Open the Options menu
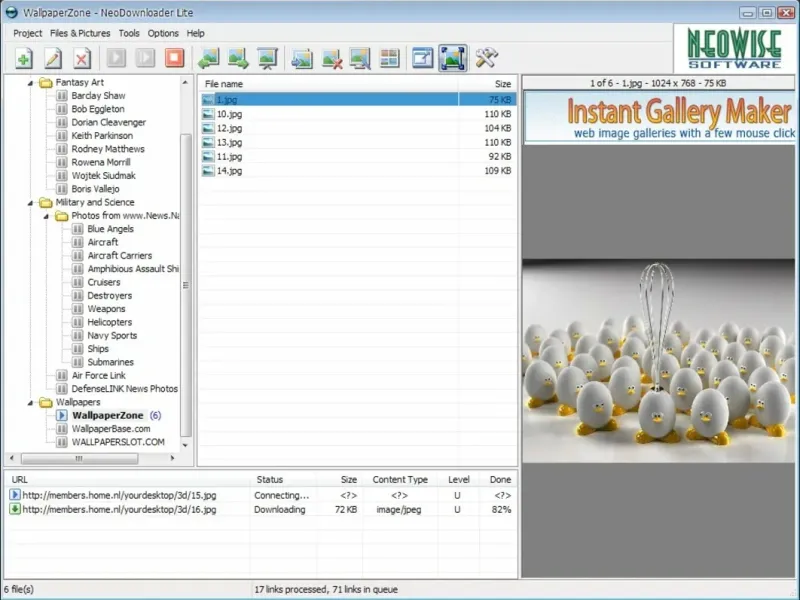The height and width of the screenshot is (600, 800). tap(163, 33)
